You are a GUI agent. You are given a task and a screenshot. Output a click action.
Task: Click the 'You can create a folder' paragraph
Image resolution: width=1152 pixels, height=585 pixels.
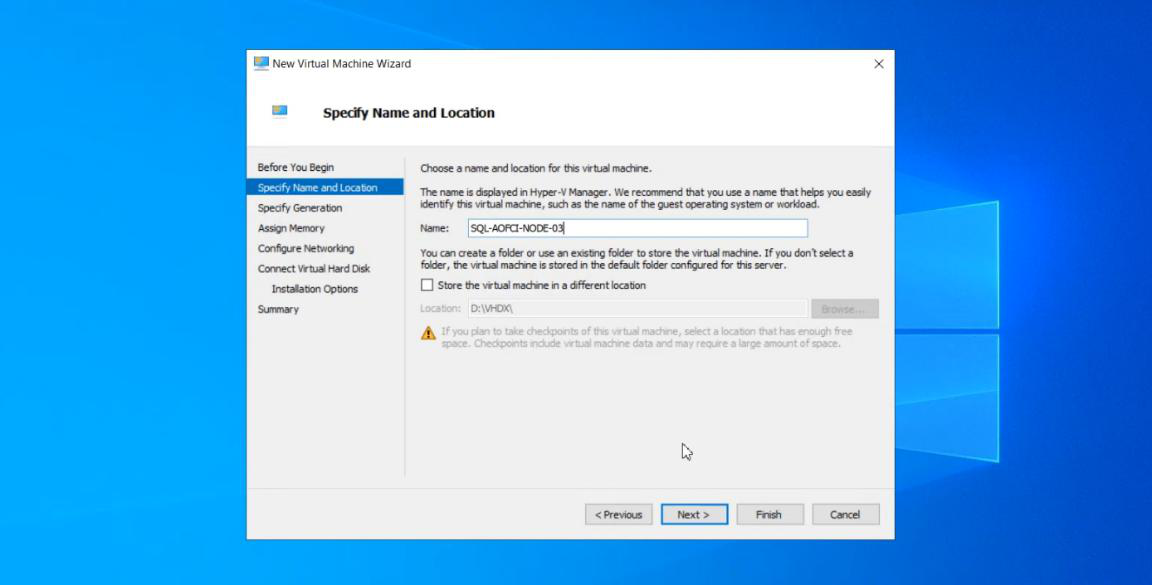(x=636, y=259)
